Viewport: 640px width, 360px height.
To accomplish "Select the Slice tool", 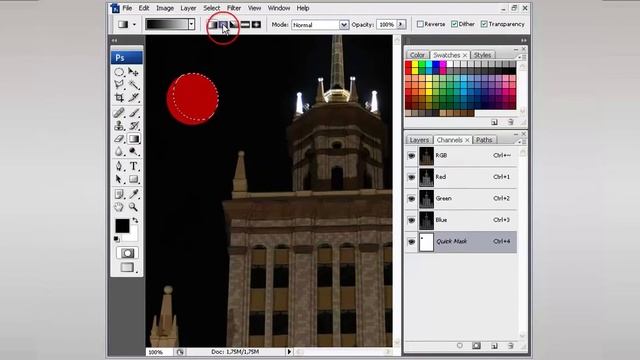I will (x=133, y=98).
